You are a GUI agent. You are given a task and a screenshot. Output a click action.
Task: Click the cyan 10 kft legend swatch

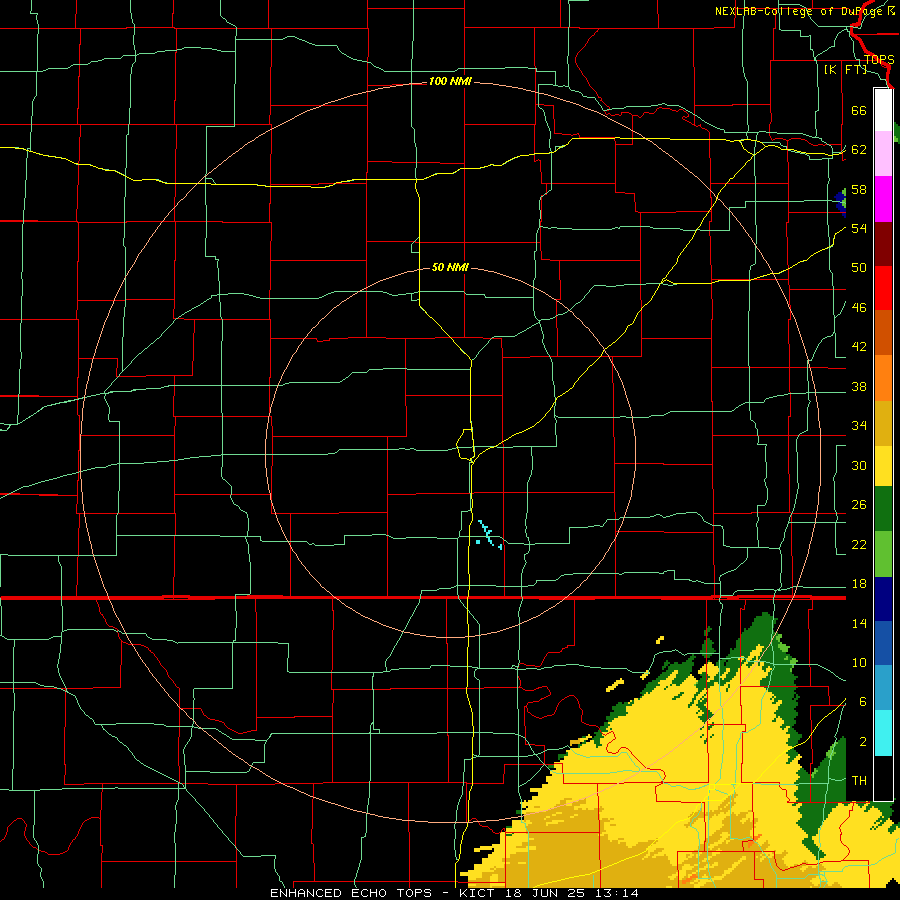click(x=883, y=733)
